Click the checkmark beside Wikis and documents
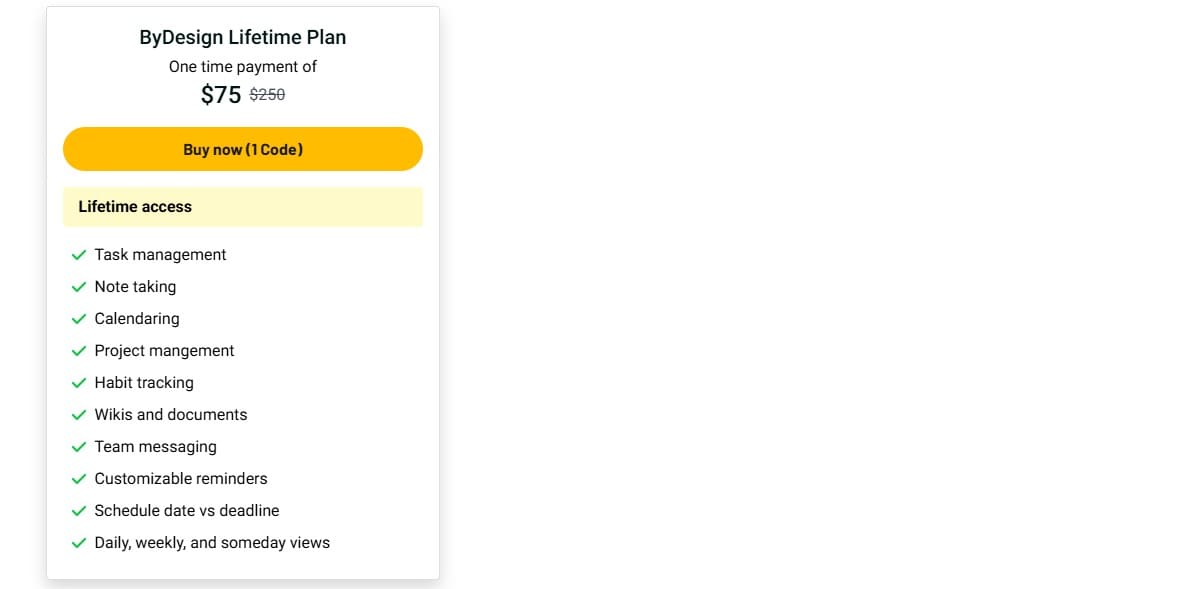Screen dimensions: 1180x589 [79, 415]
